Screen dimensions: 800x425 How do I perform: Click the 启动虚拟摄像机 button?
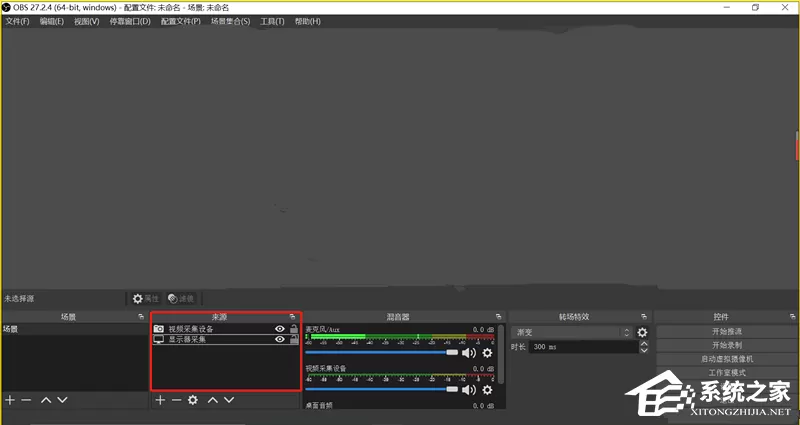coord(727,359)
